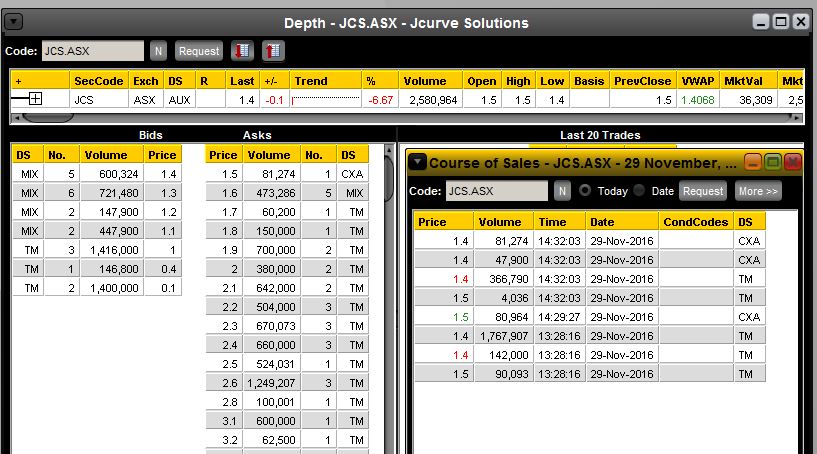
Task: Select bid volume 1,416,000
Action: pos(115,250)
